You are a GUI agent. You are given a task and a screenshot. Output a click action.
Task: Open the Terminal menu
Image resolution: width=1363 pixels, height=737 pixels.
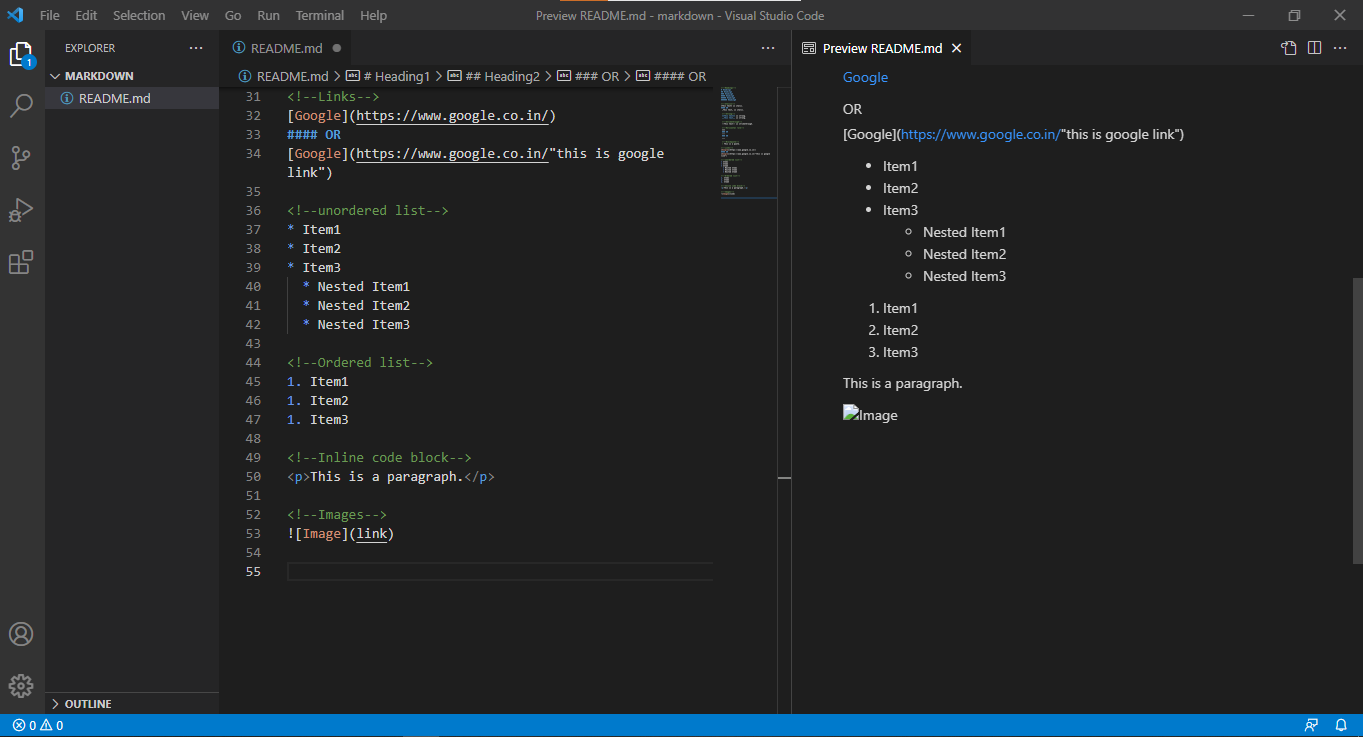(320, 15)
